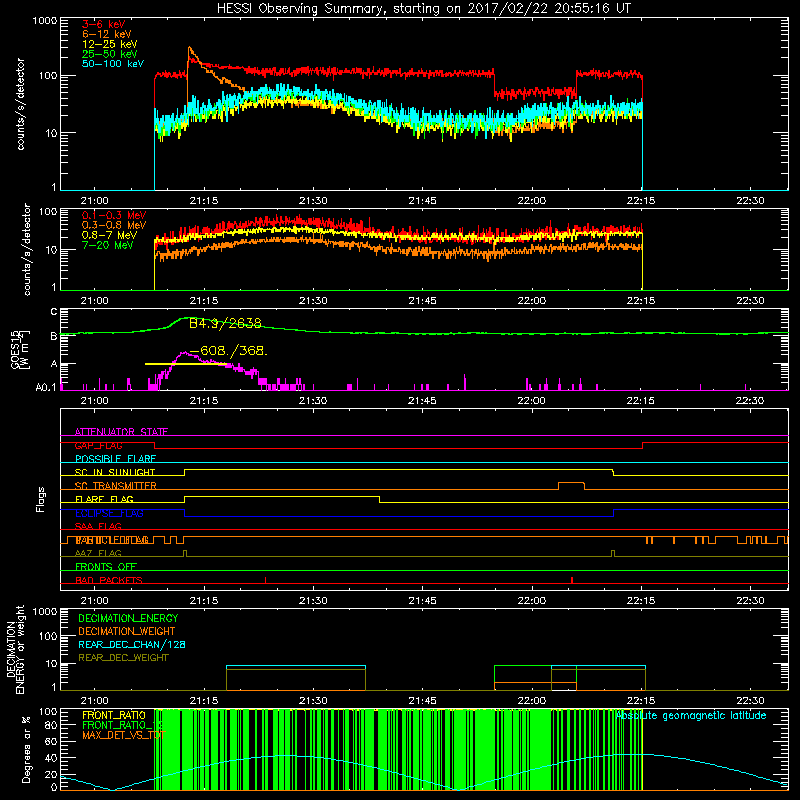The image size is (800, 800).
Task: Click the MAX_DET_VS_TOT legend label
Action: [123, 735]
